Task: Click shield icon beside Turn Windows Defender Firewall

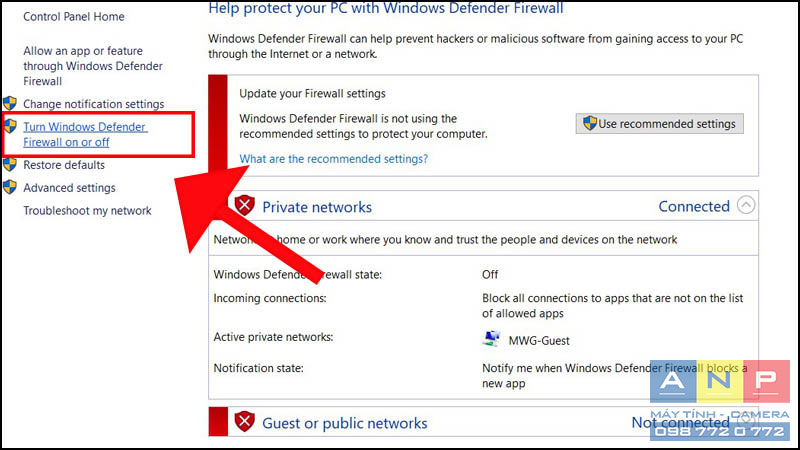Action: click(x=10, y=126)
